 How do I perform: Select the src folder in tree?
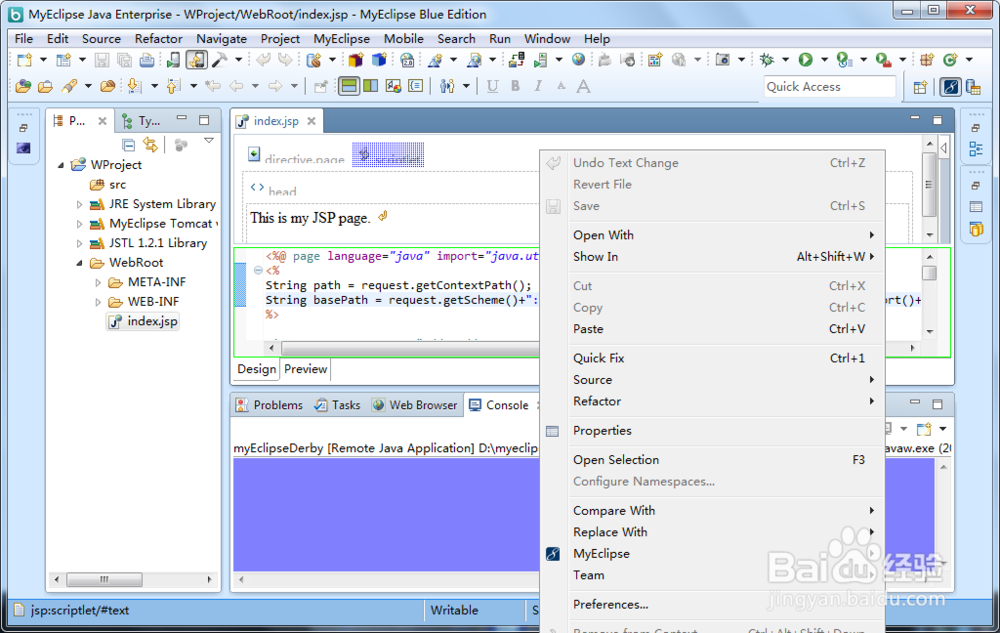108,185
